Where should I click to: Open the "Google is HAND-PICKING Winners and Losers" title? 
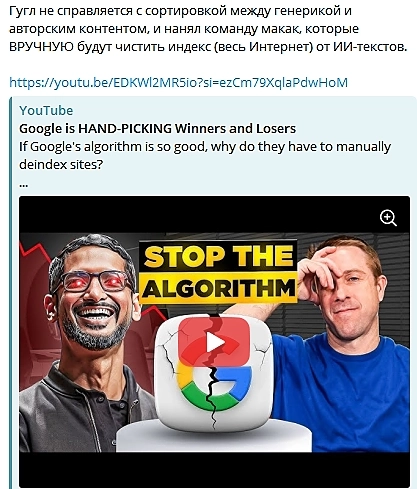click(x=157, y=129)
